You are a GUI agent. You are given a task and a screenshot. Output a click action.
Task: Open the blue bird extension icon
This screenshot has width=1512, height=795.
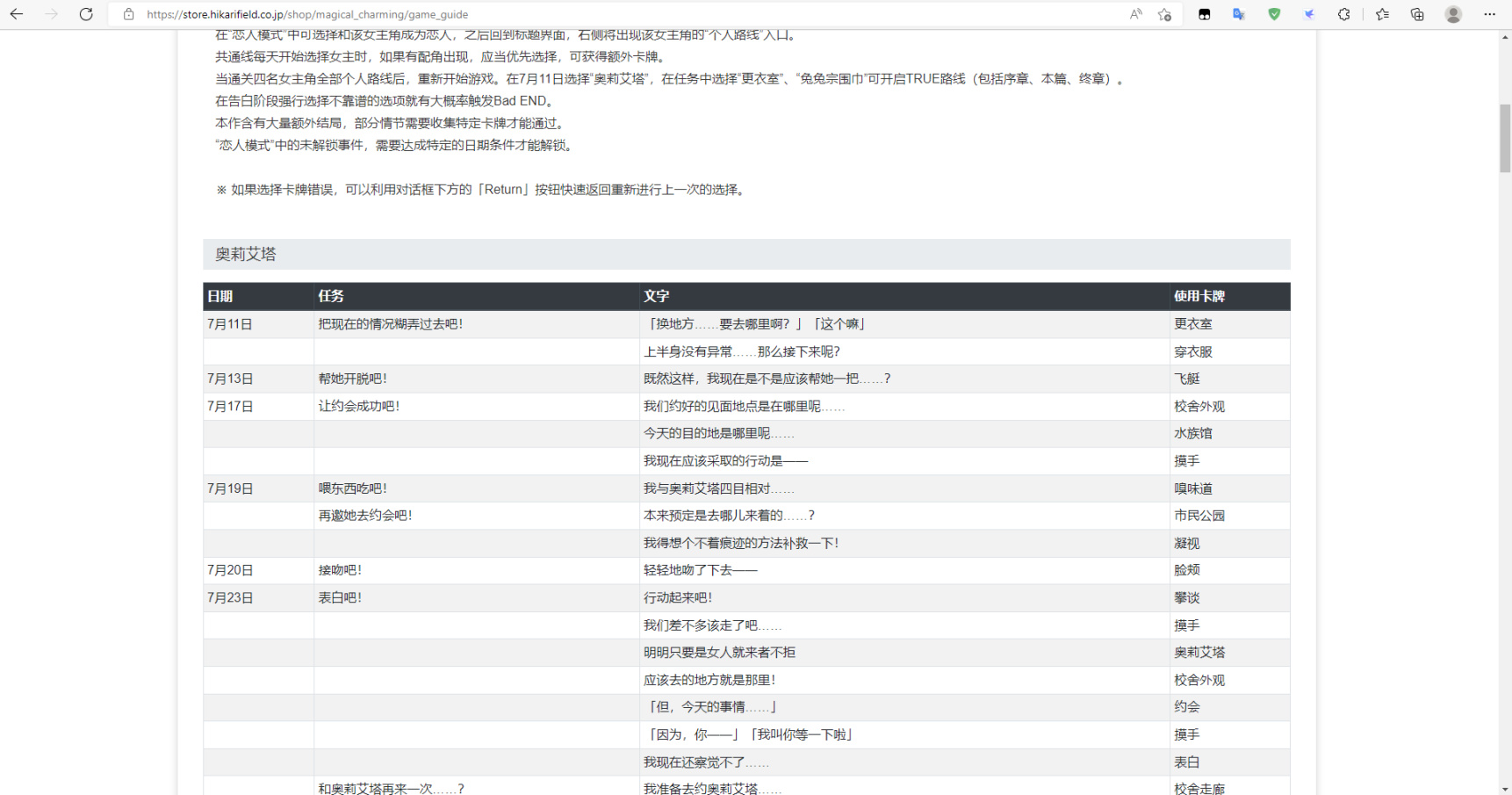point(1309,14)
